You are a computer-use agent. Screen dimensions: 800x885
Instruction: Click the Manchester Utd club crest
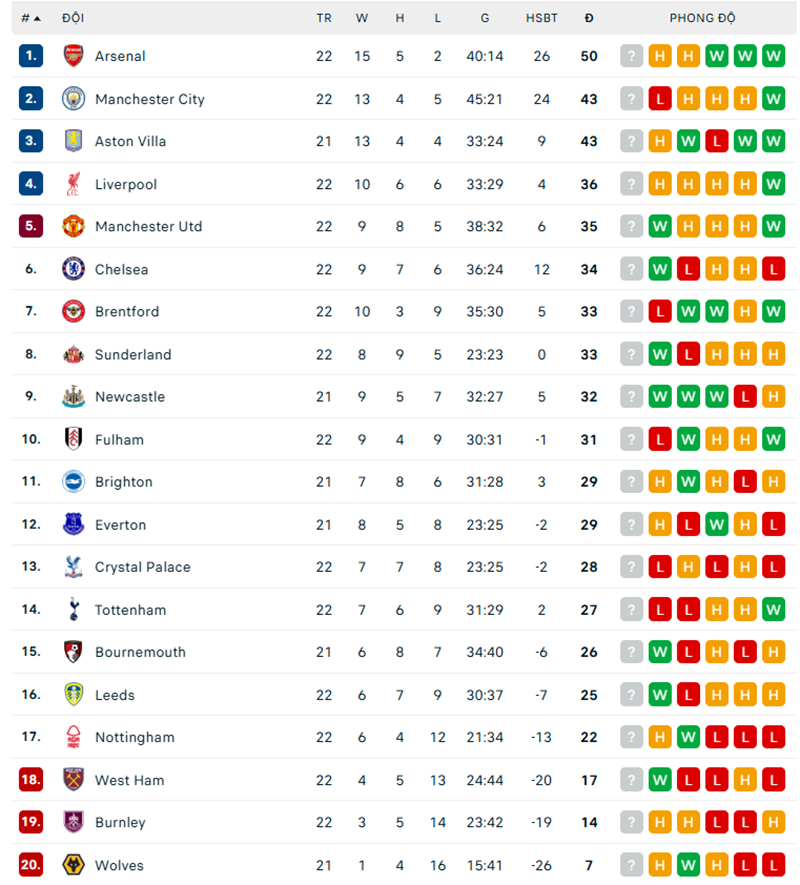click(x=73, y=226)
